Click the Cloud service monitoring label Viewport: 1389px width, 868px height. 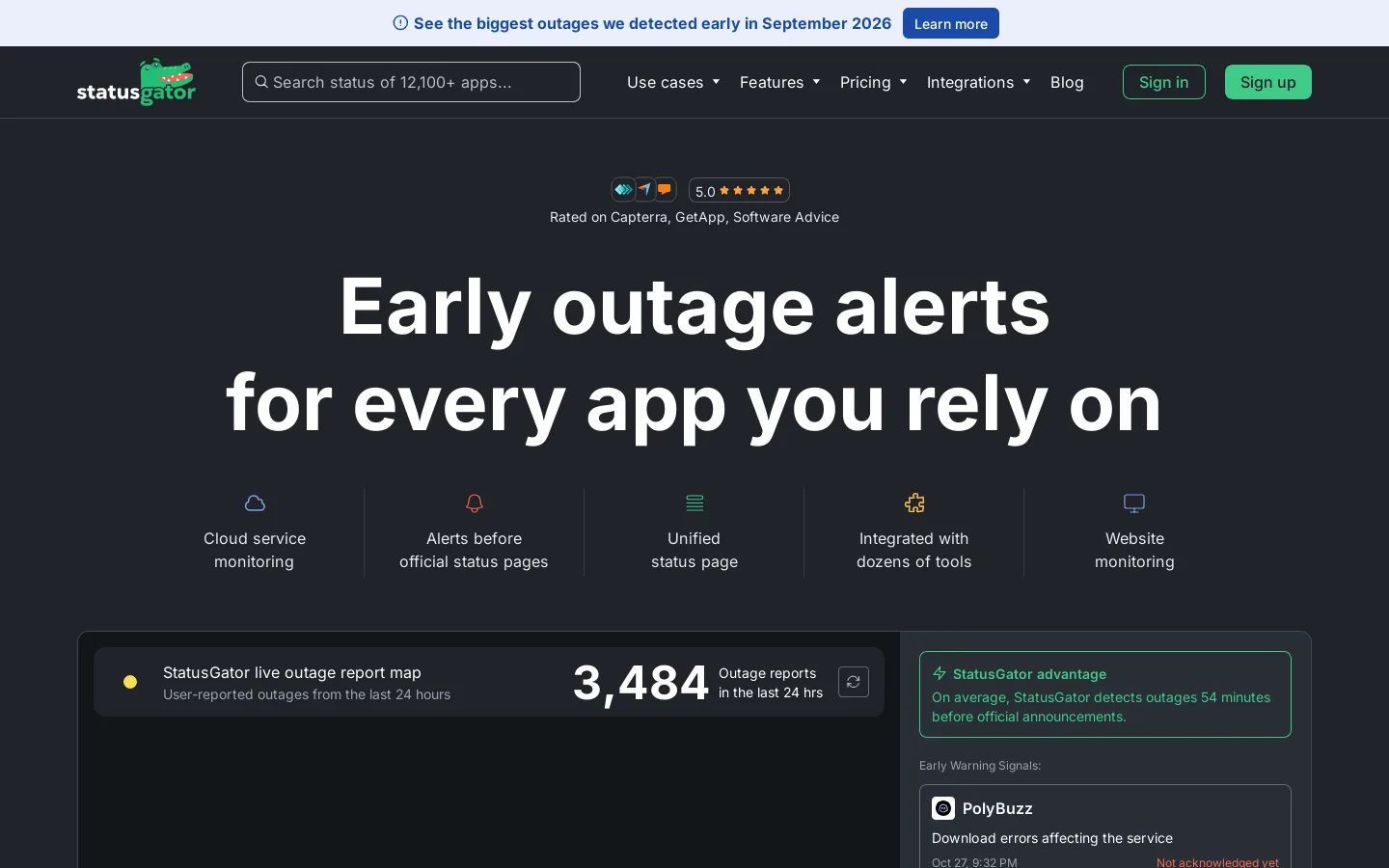(255, 550)
